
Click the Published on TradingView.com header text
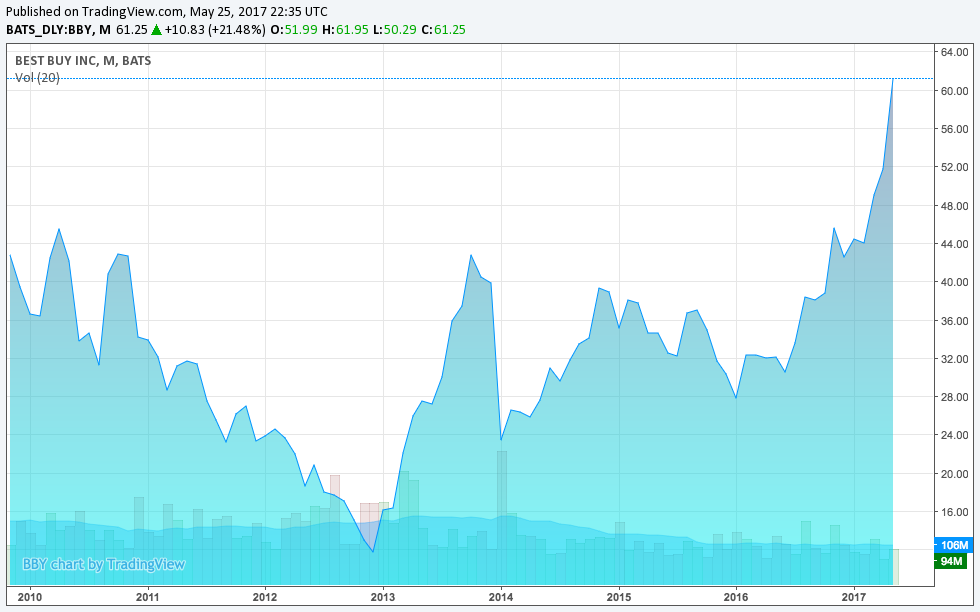point(166,11)
